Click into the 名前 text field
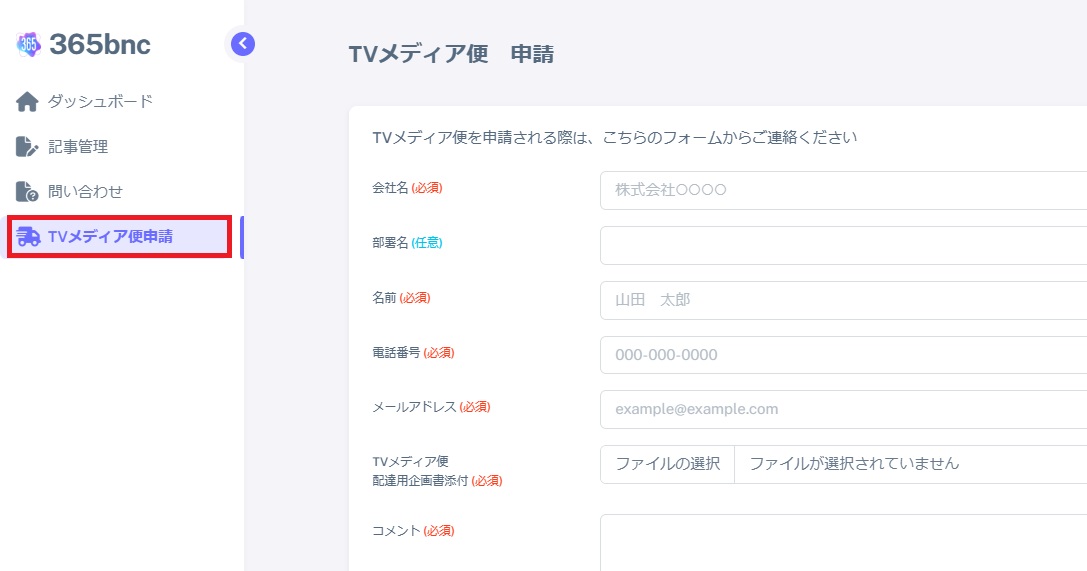This screenshot has width=1087, height=571. click(x=842, y=300)
